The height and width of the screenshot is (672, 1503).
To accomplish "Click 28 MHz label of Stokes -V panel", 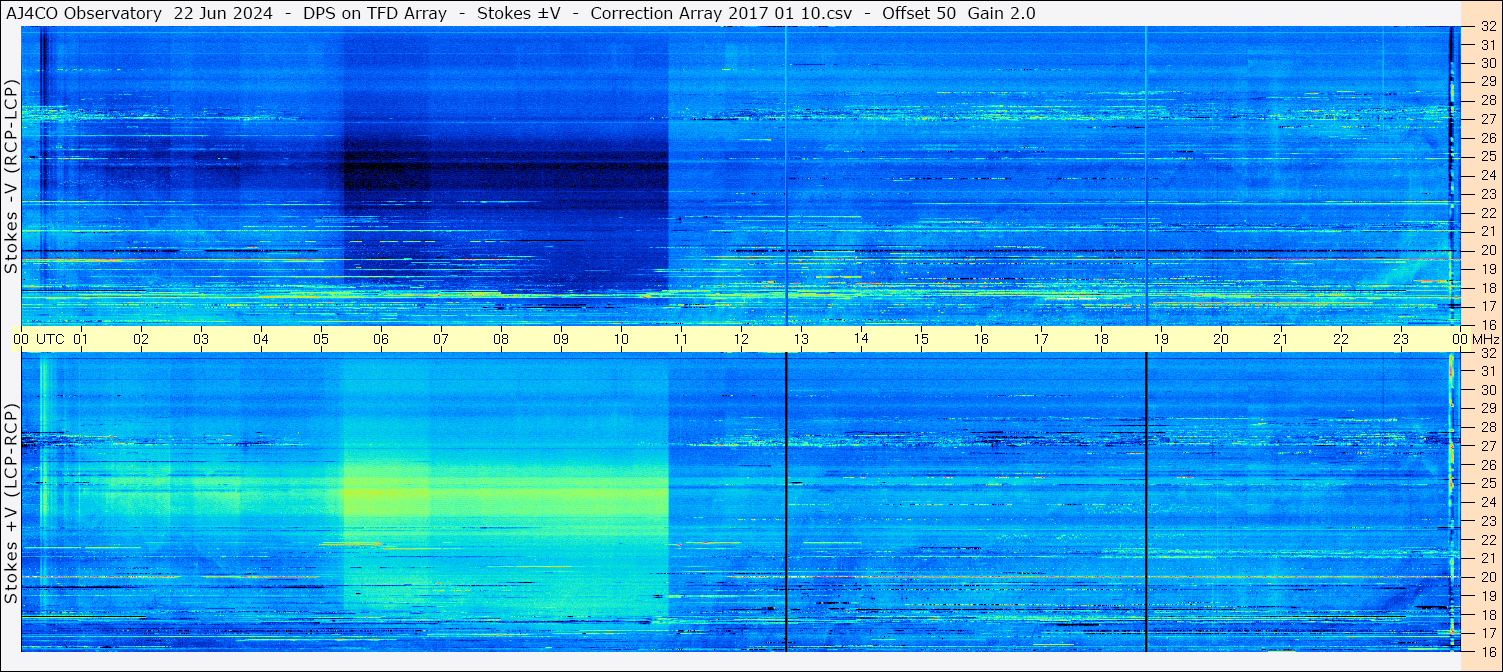I will click(1488, 100).
